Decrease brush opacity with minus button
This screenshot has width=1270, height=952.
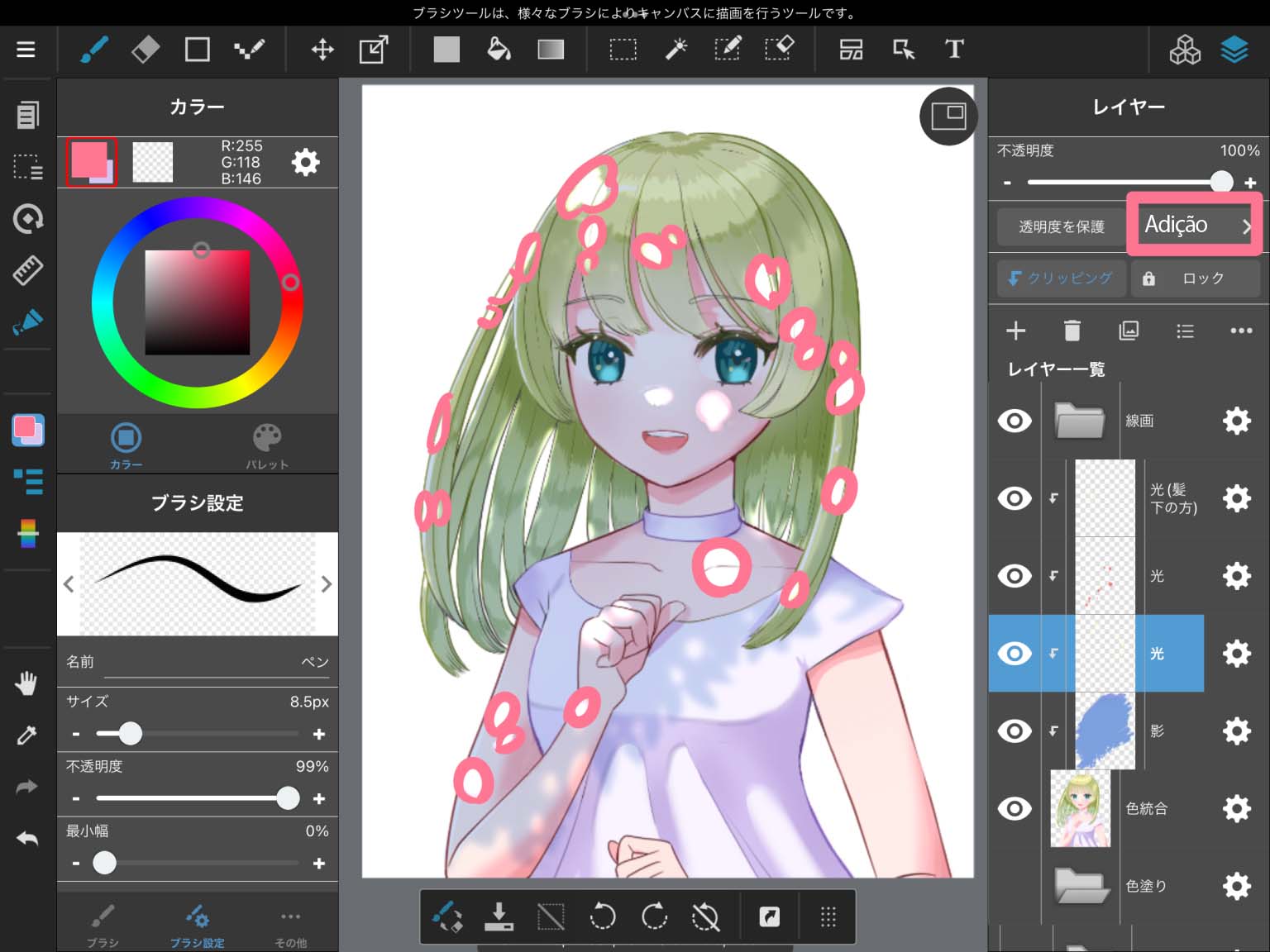point(76,798)
